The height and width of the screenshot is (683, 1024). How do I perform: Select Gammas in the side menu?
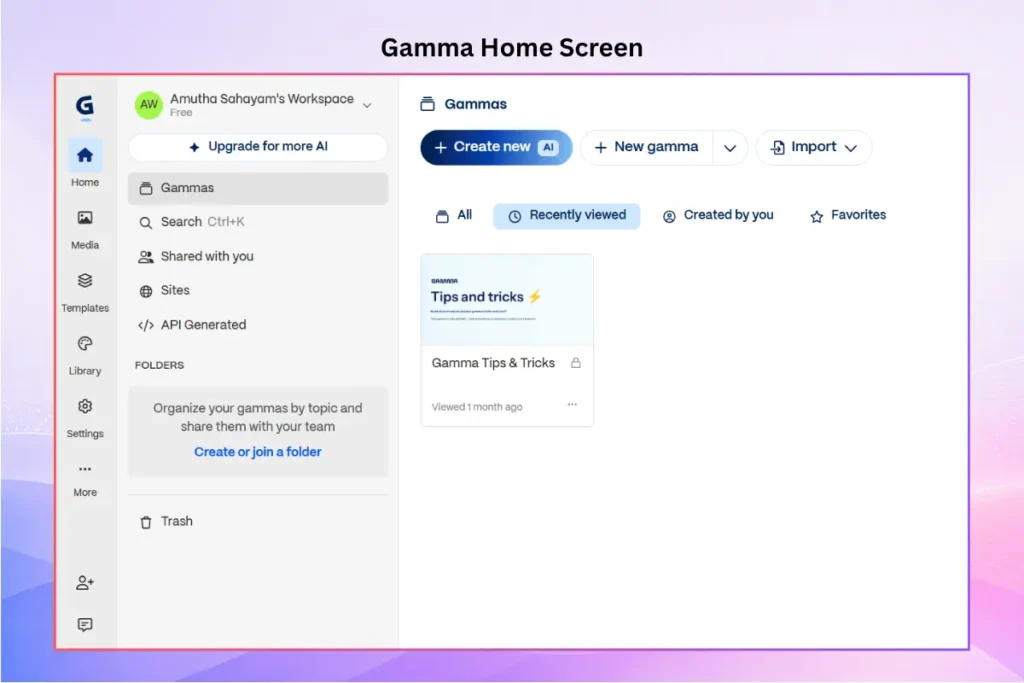258,188
